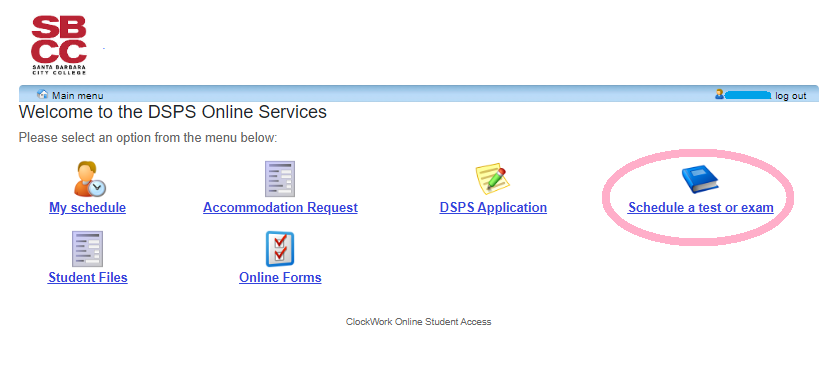Select Schedule a test or exam link
Screen dimensions: 828x366
(701, 208)
